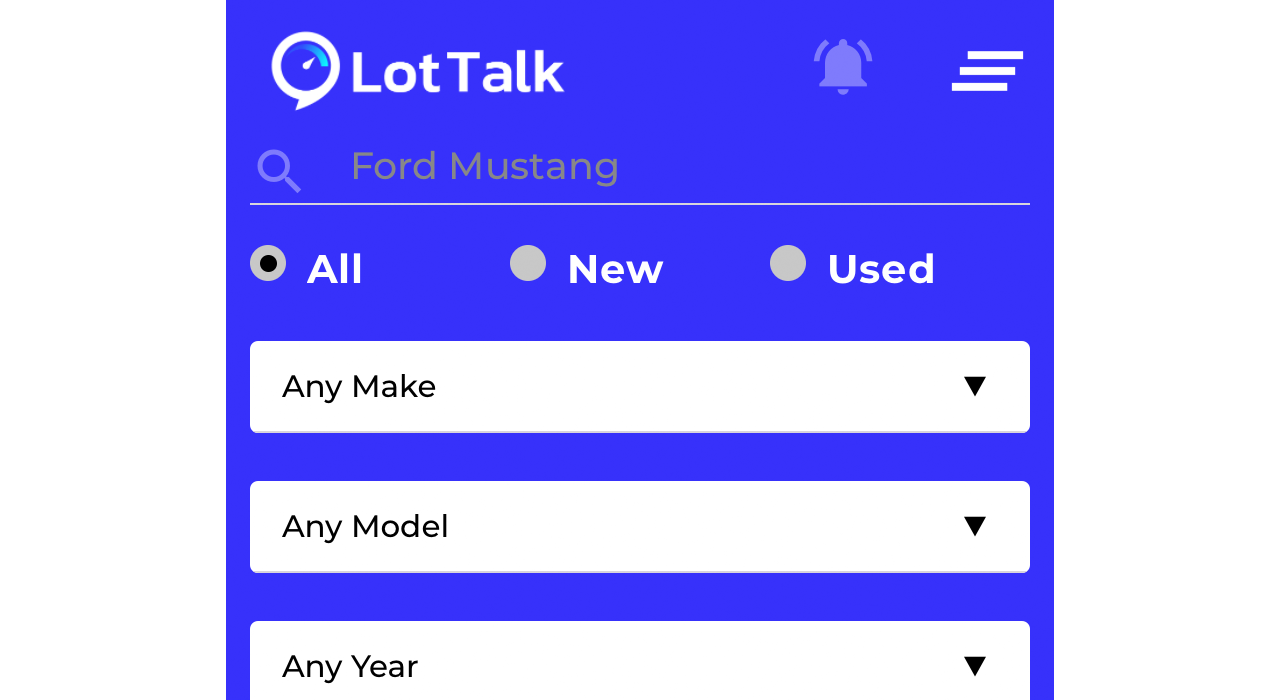Click the Any Make dropdown arrow

[x=975, y=386]
